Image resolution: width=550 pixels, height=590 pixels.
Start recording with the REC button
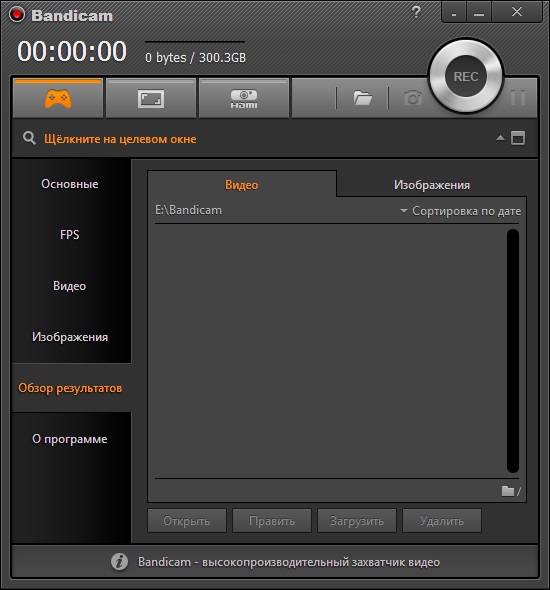(x=466, y=76)
